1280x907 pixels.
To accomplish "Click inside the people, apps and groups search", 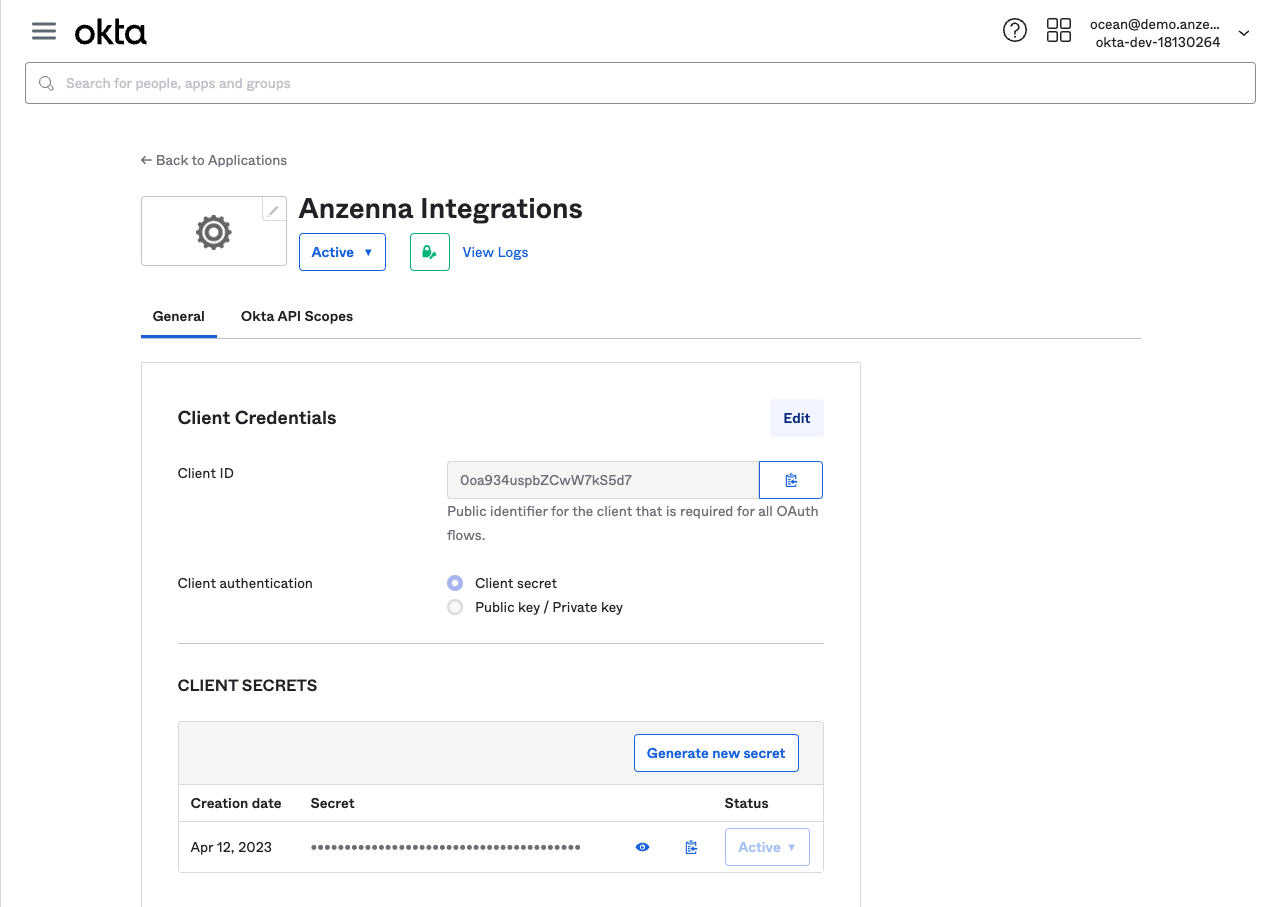I will coord(640,83).
